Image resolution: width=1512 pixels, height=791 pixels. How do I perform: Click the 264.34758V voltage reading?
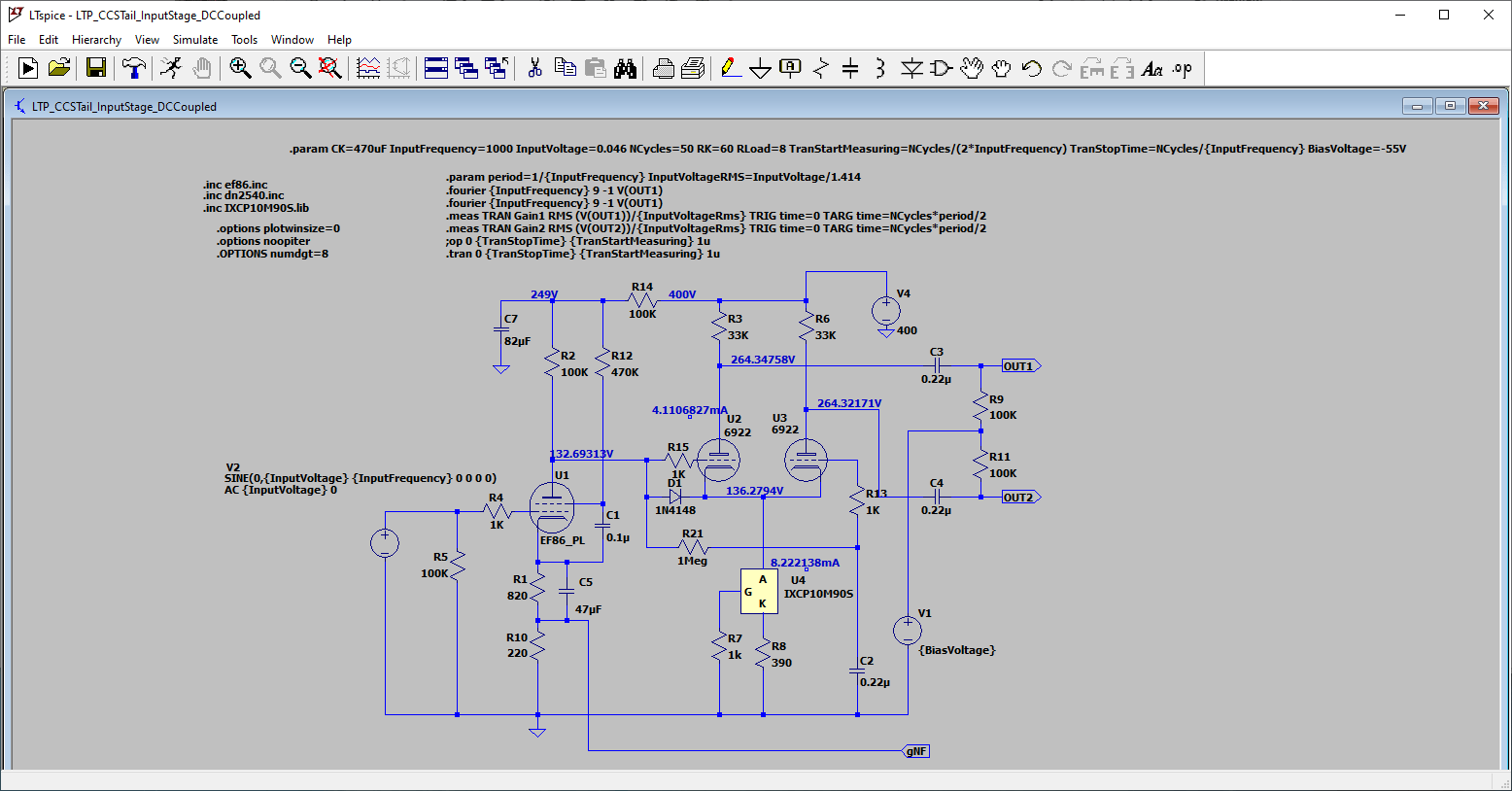(x=763, y=360)
